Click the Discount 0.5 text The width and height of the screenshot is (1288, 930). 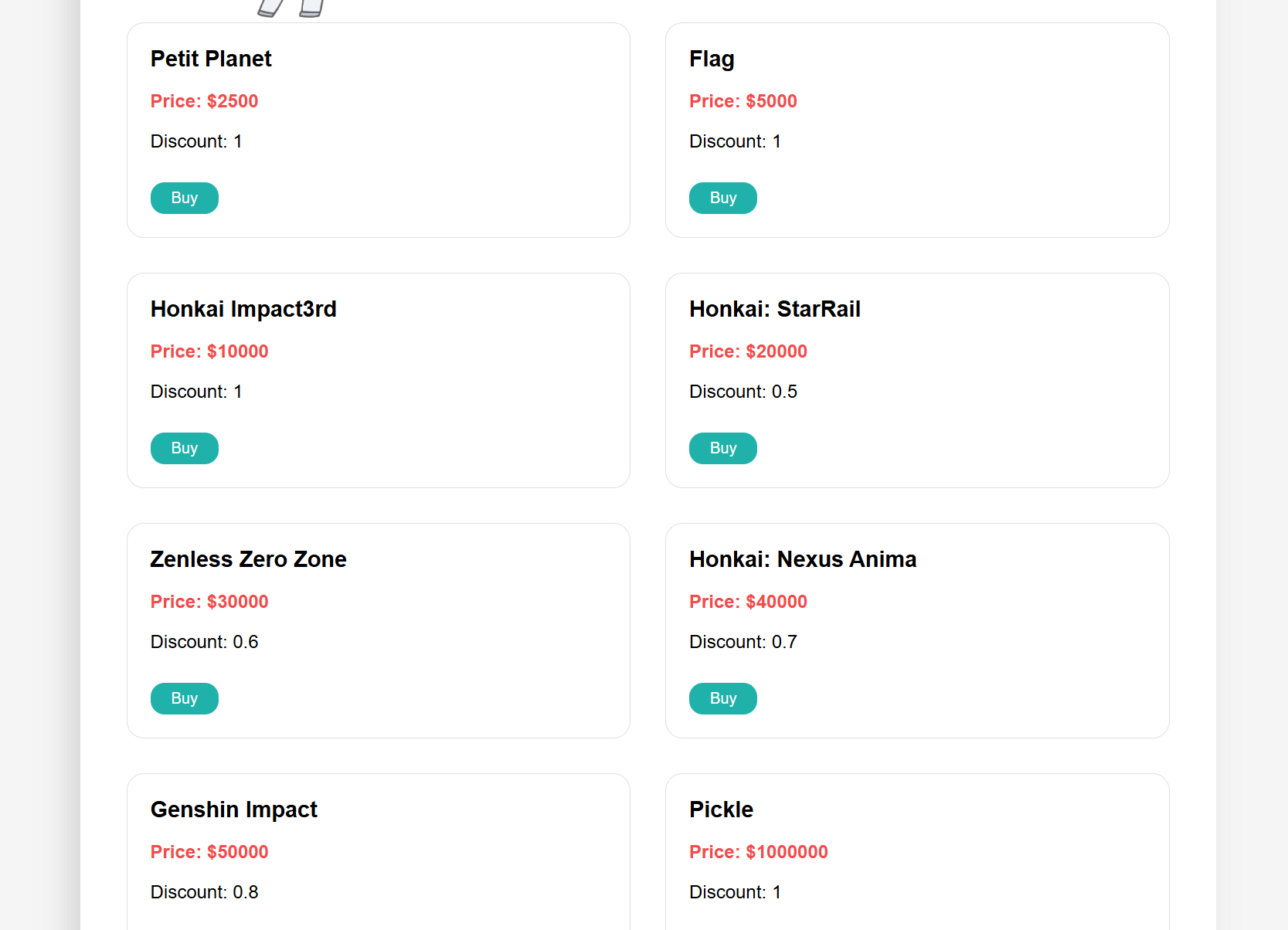[x=743, y=392]
